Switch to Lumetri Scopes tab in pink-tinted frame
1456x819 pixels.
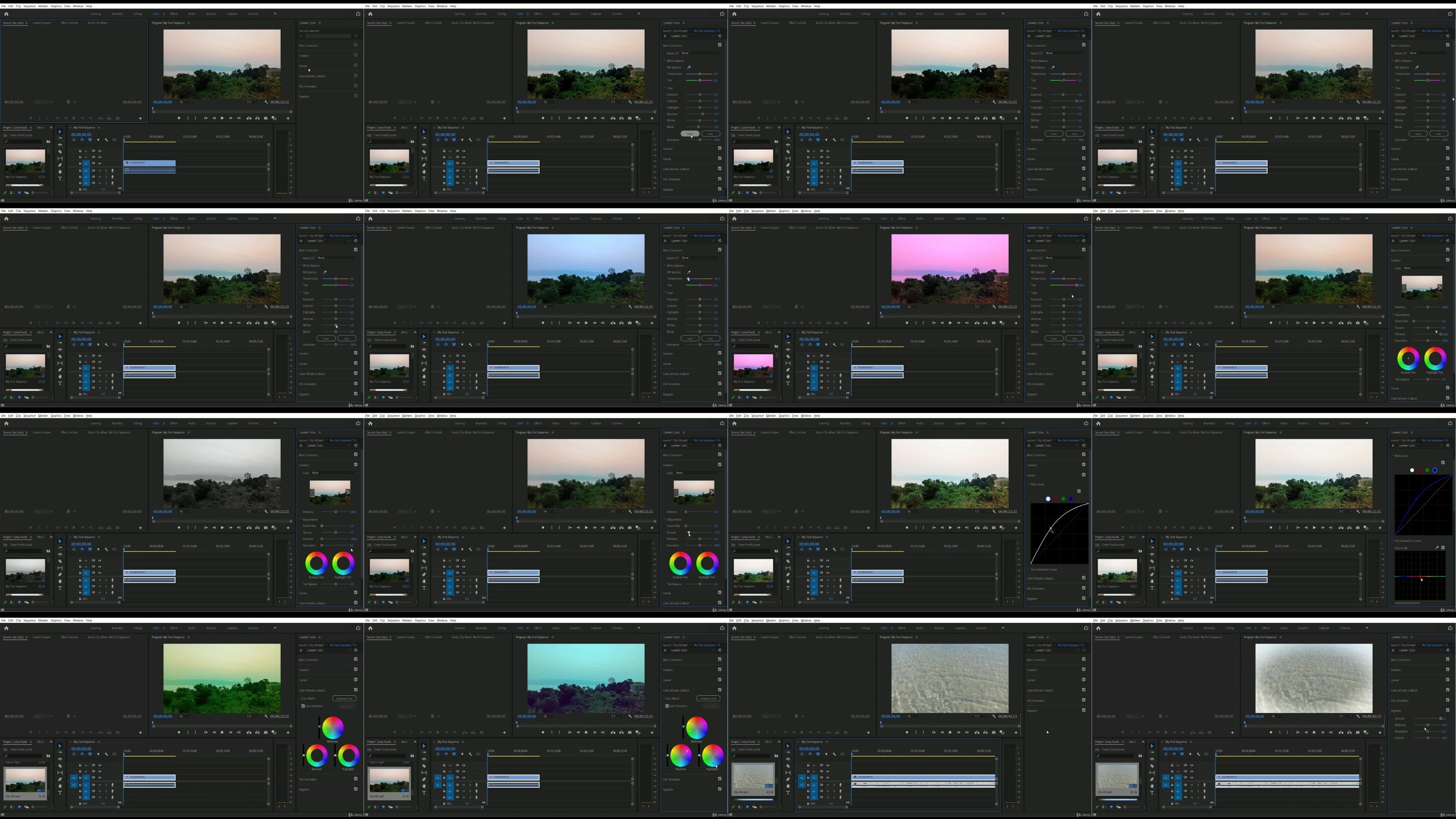(770, 228)
